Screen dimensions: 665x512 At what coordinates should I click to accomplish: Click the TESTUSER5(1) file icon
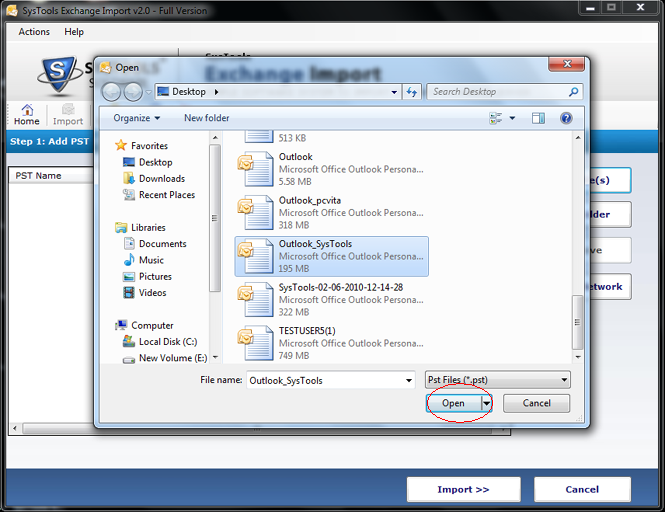[x=255, y=343]
